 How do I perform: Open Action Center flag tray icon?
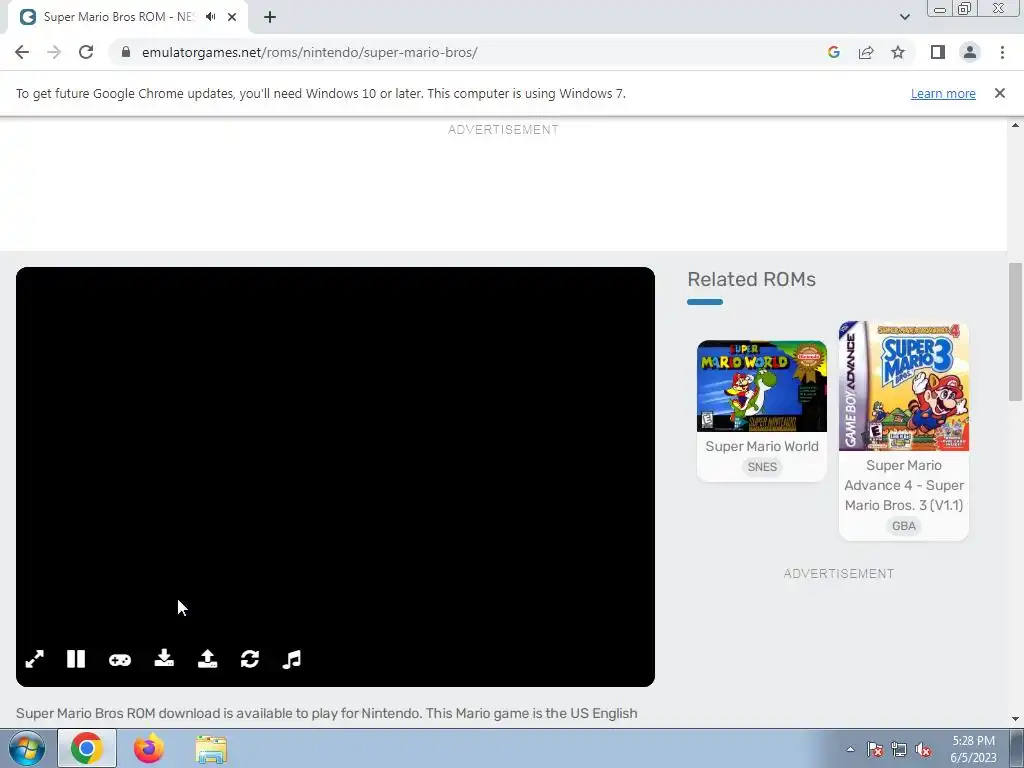coord(874,749)
